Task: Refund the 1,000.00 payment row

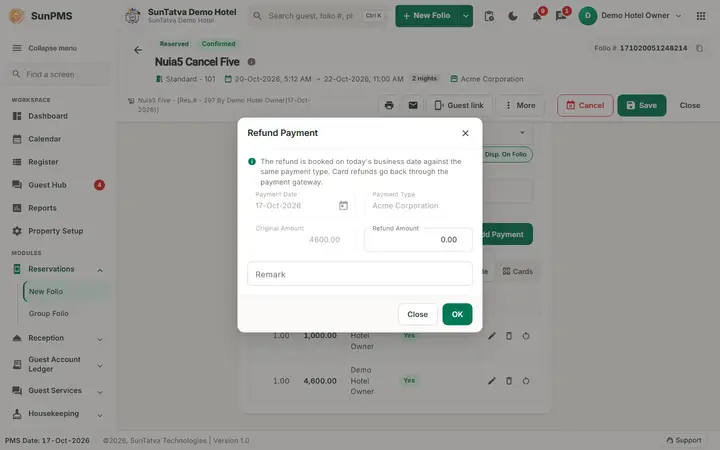Action: [x=526, y=336]
